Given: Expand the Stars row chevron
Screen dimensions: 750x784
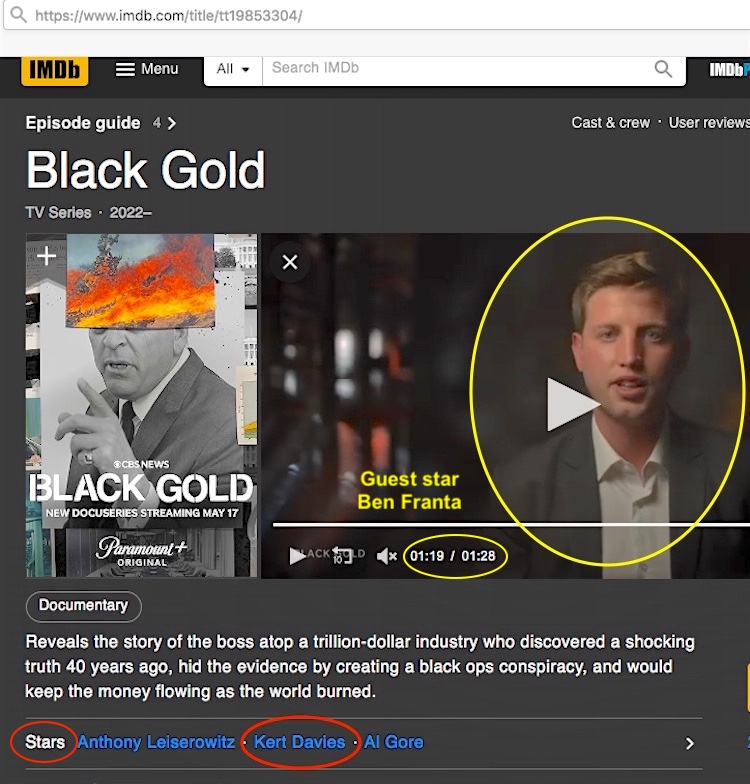Looking at the screenshot, I should coord(688,743).
